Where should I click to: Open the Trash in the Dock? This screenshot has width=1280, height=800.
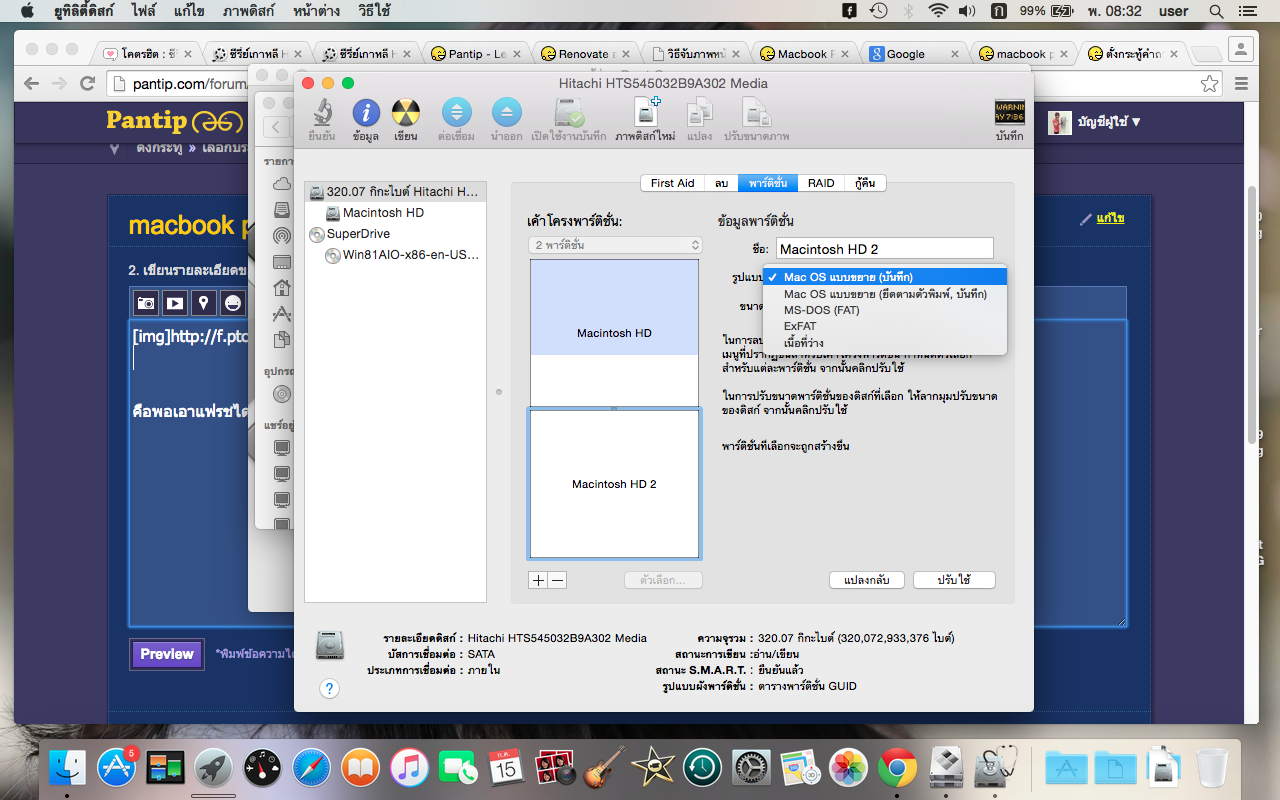pos(1211,768)
